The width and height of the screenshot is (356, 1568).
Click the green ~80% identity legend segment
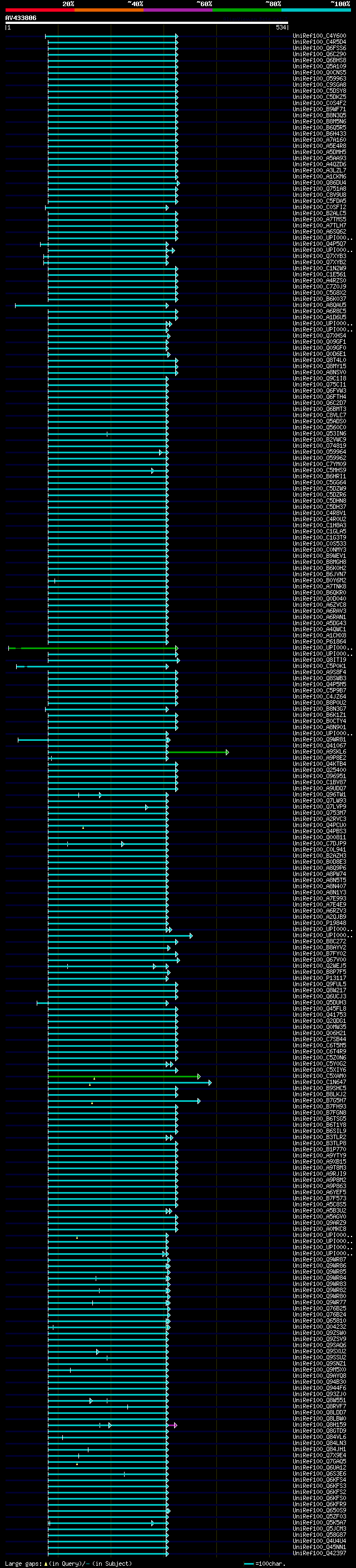click(x=247, y=10)
